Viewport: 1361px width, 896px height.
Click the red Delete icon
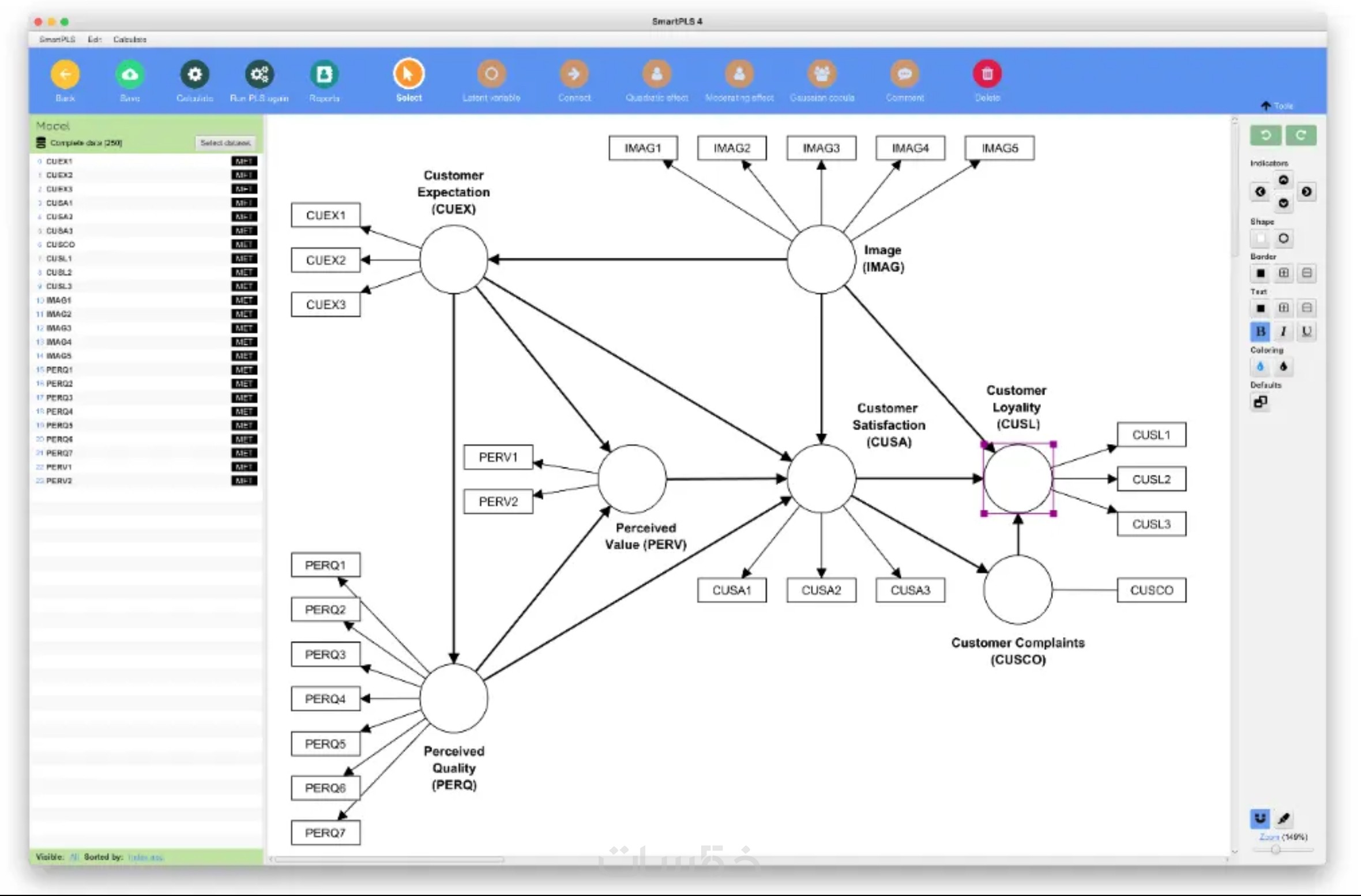point(987,74)
